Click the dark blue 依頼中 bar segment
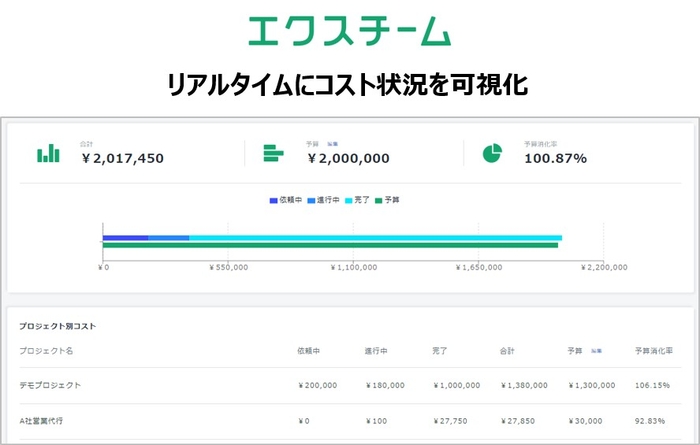Screen dimensions: 700x445 coord(125,238)
